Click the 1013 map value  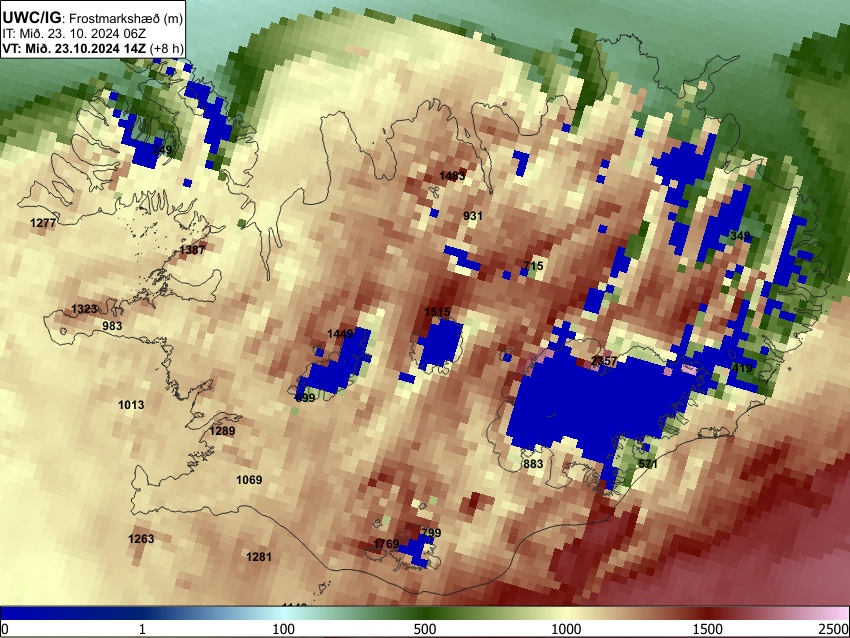[x=131, y=405]
